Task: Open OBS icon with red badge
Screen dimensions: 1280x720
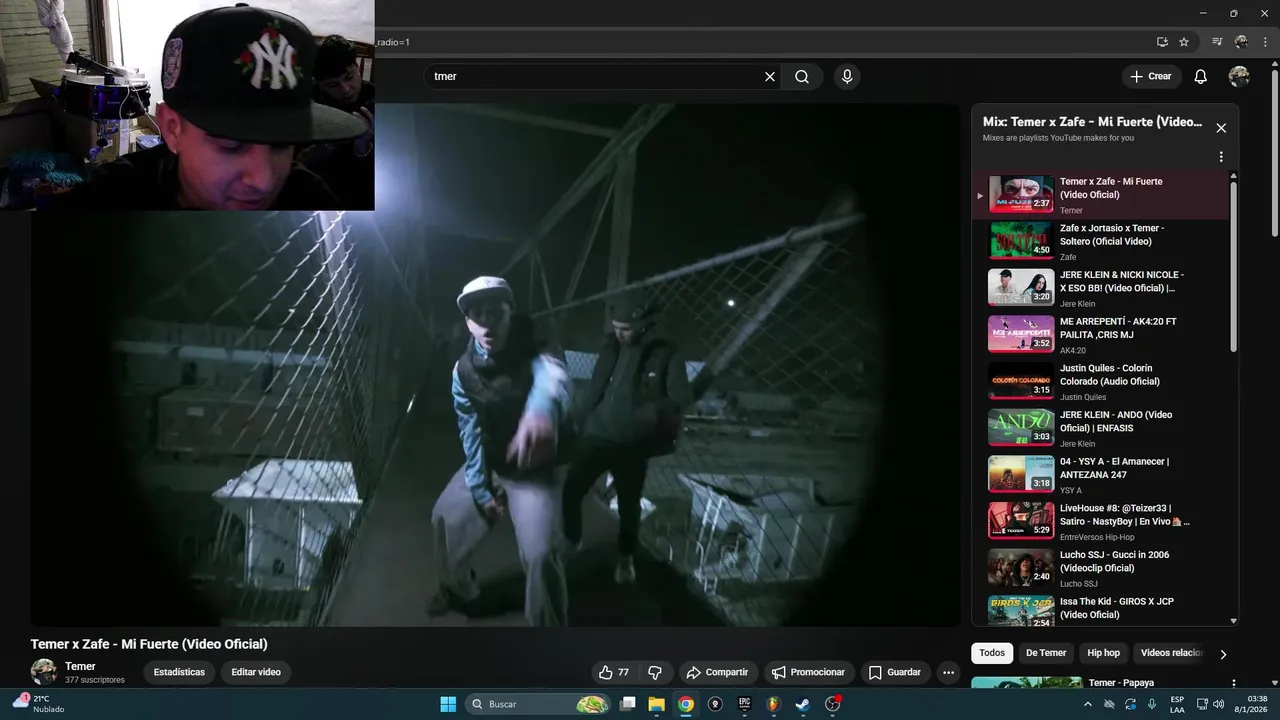Action: click(833, 704)
